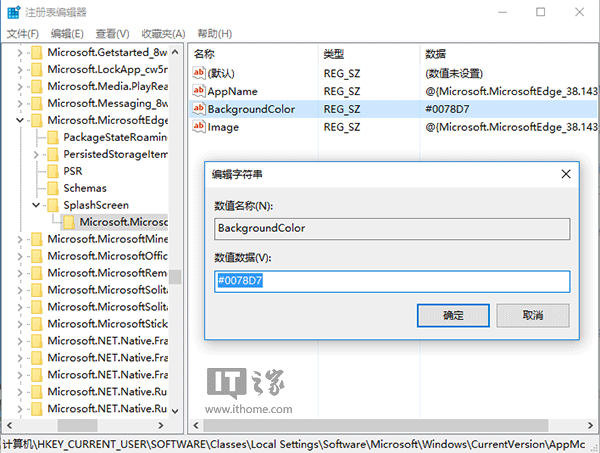The height and width of the screenshot is (453, 600).
Task: Select the PersistedStorageItem folder icon
Action: [x=53, y=154]
